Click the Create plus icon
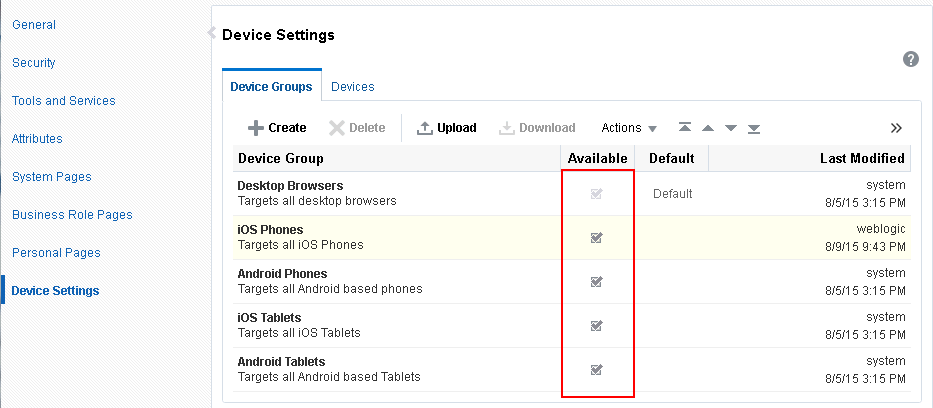The image size is (933, 408). click(256, 128)
